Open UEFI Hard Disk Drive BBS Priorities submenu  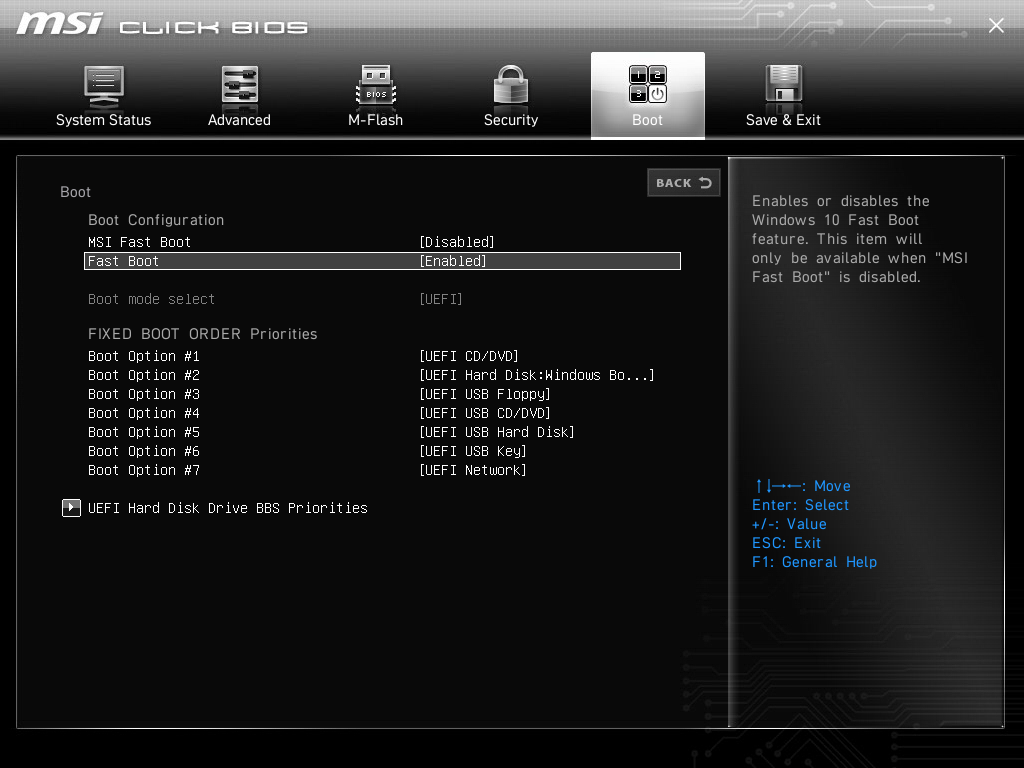[x=228, y=508]
